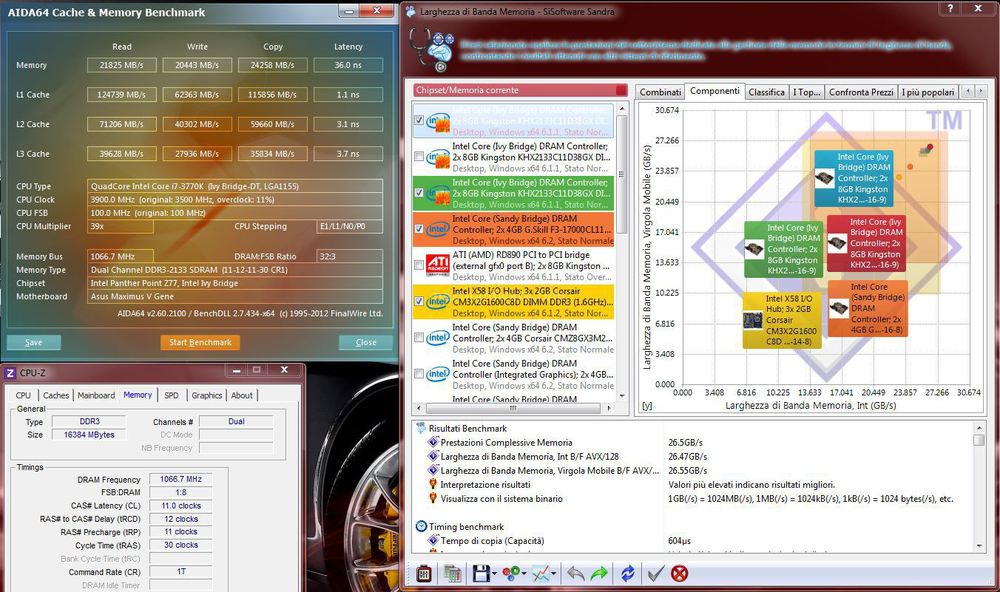Click results panel scrollbar down arrow
The height and width of the screenshot is (592, 1000).
coord(979,545)
